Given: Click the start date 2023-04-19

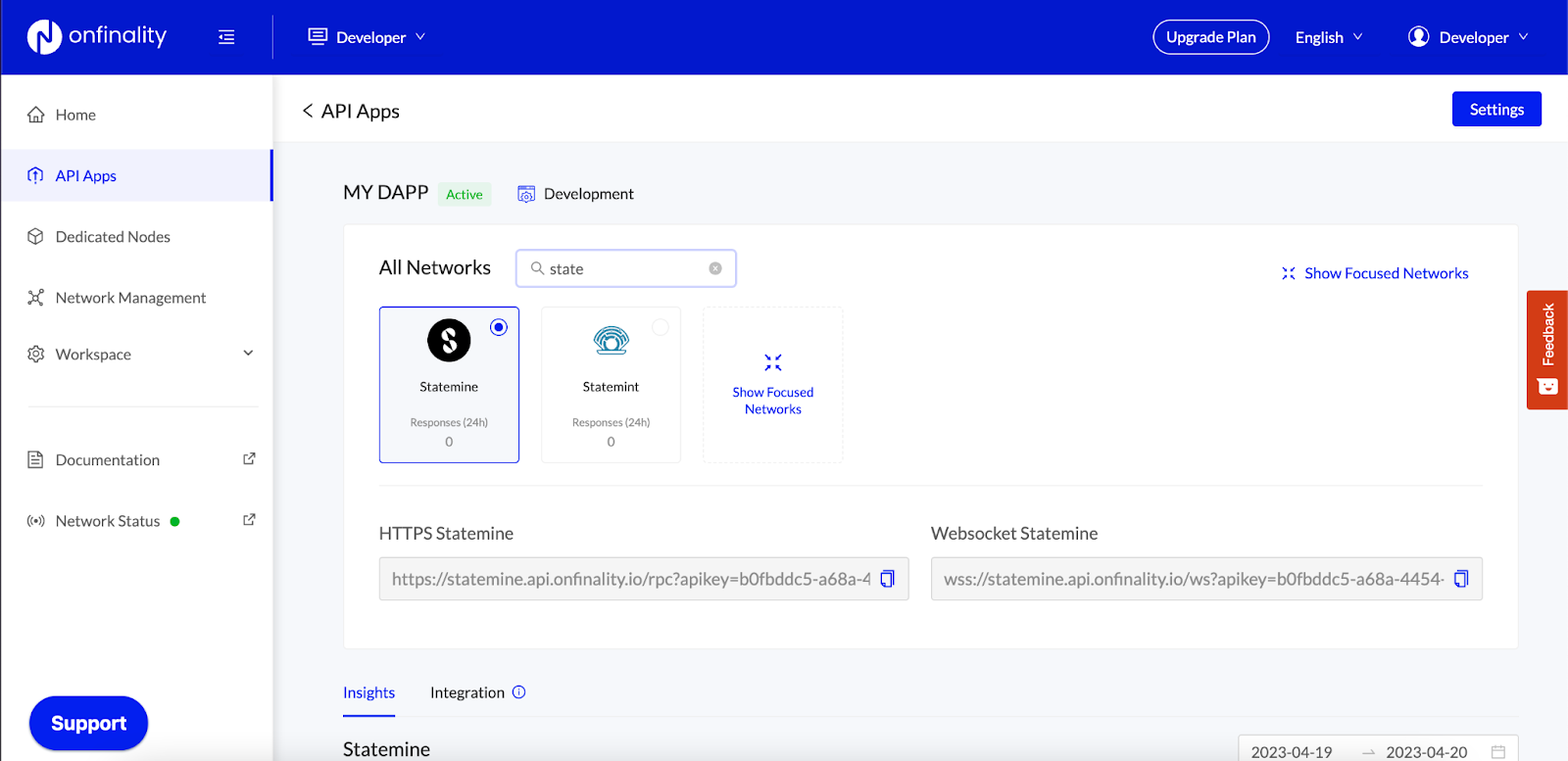Looking at the screenshot, I should (x=1292, y=752).
